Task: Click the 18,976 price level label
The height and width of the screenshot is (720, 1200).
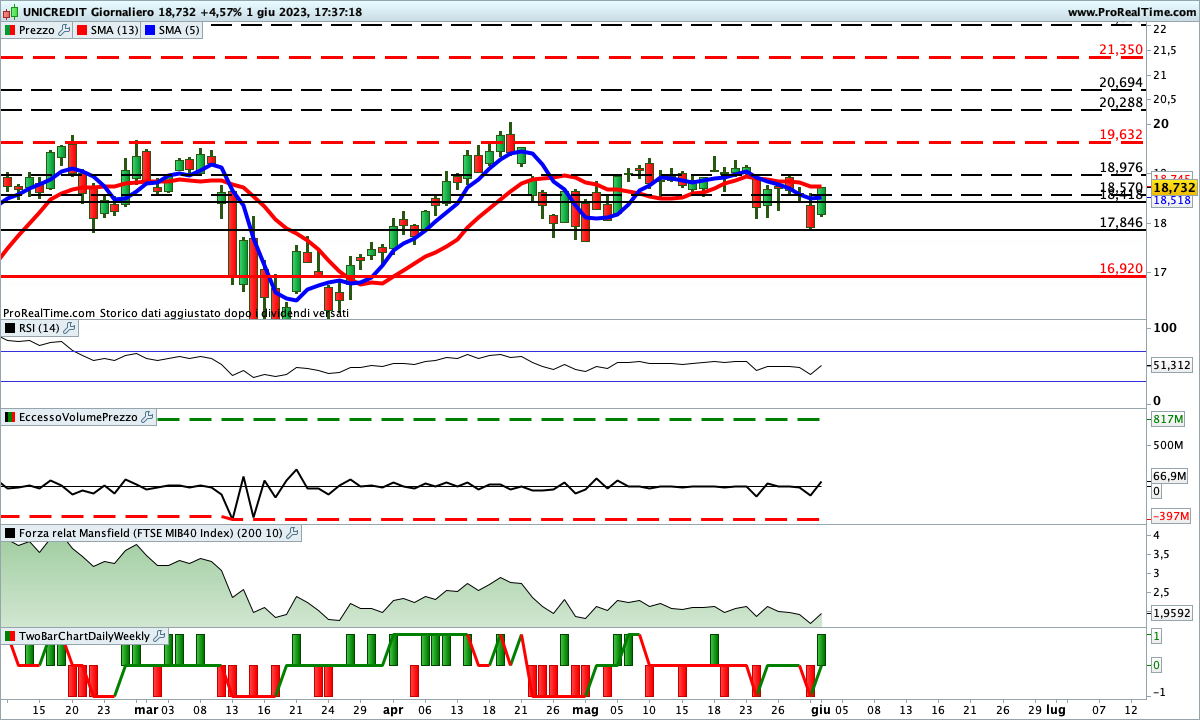Action: click(x=1121, y=168)
